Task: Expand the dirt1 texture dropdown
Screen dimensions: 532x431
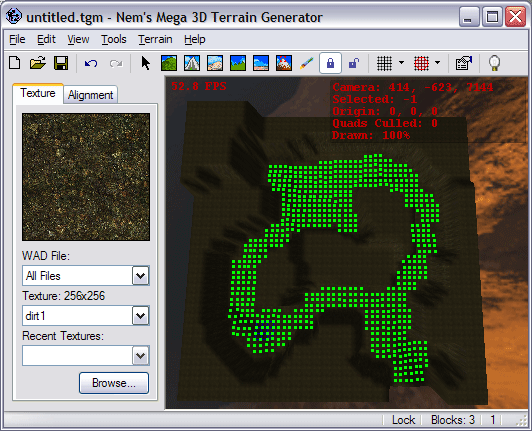Action: click(140, 316)
